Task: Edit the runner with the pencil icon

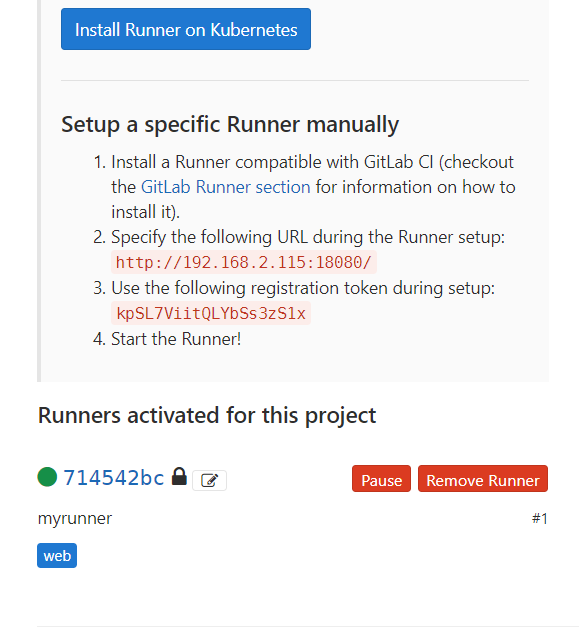Action: click(209, 480)
